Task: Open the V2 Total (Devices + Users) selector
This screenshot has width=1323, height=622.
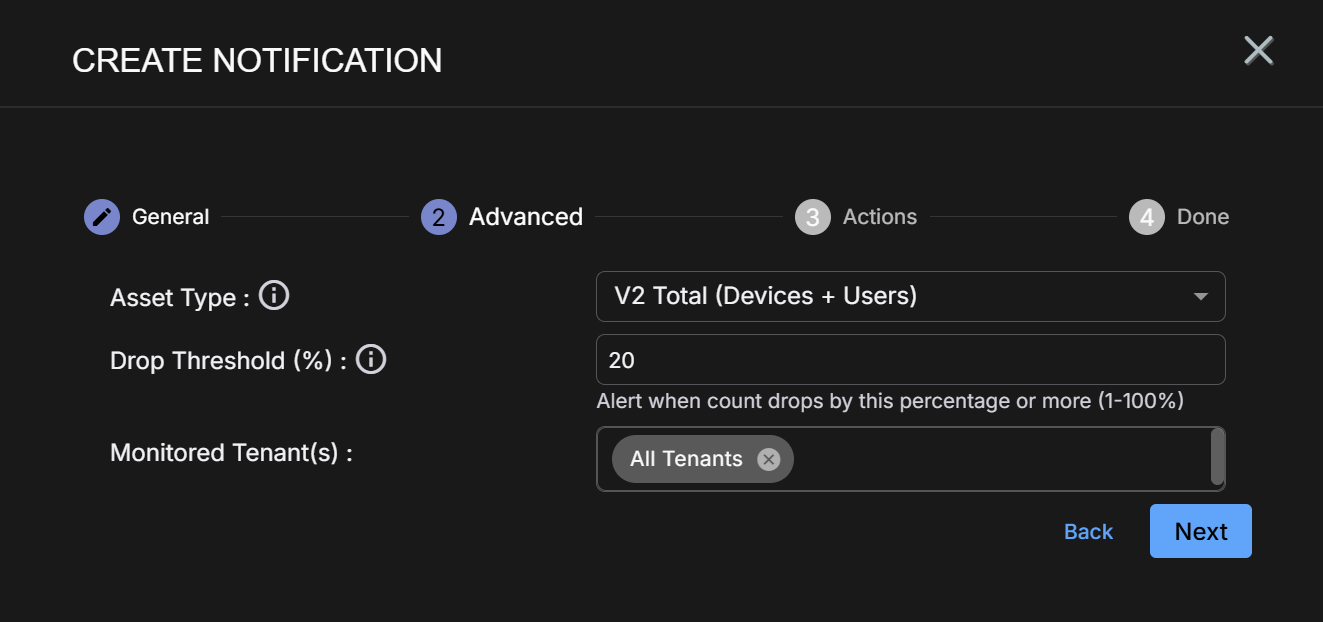Action: [x=911, y=296]
